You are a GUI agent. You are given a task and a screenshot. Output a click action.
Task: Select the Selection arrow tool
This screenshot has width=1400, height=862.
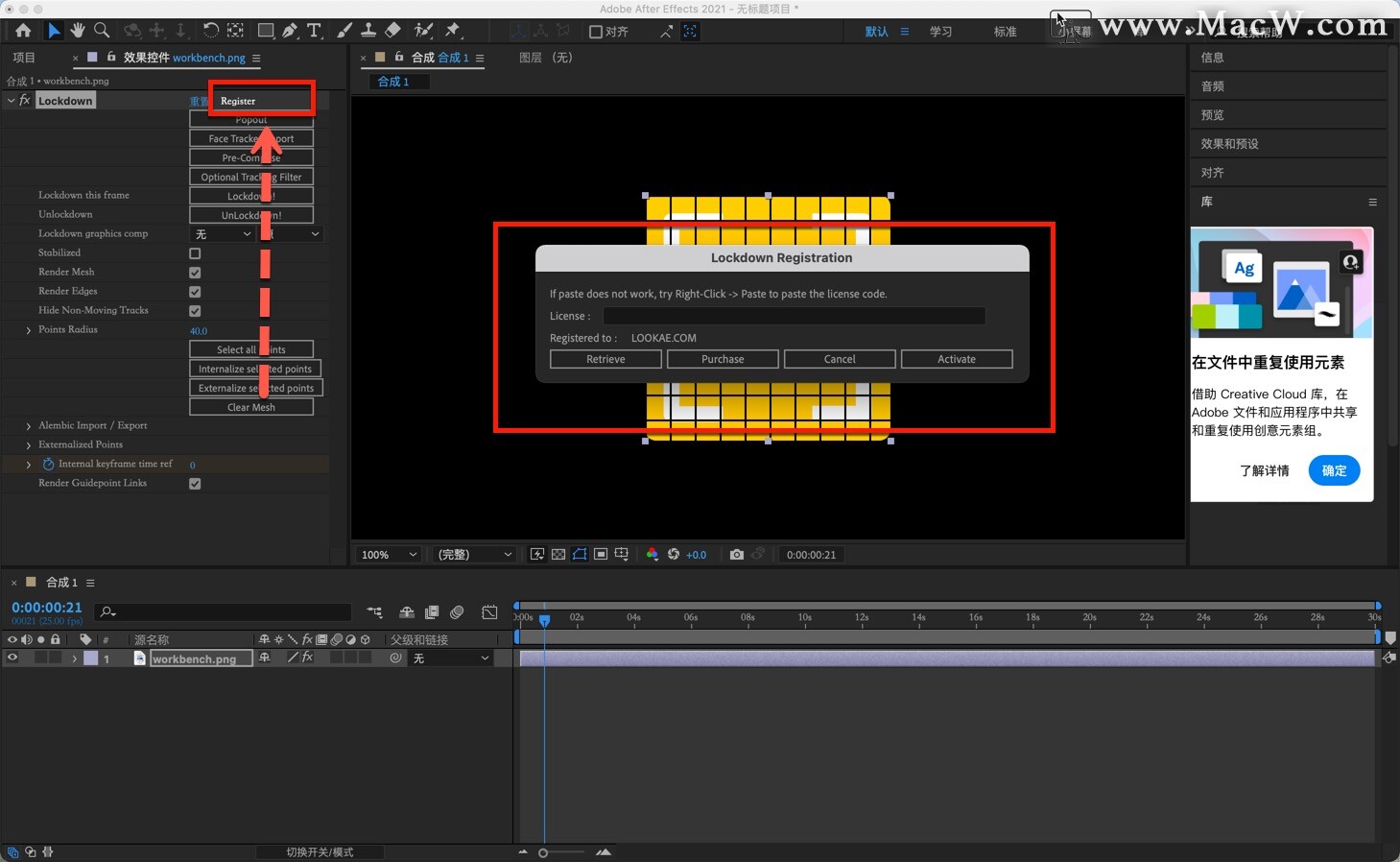[x=54, y=31]
